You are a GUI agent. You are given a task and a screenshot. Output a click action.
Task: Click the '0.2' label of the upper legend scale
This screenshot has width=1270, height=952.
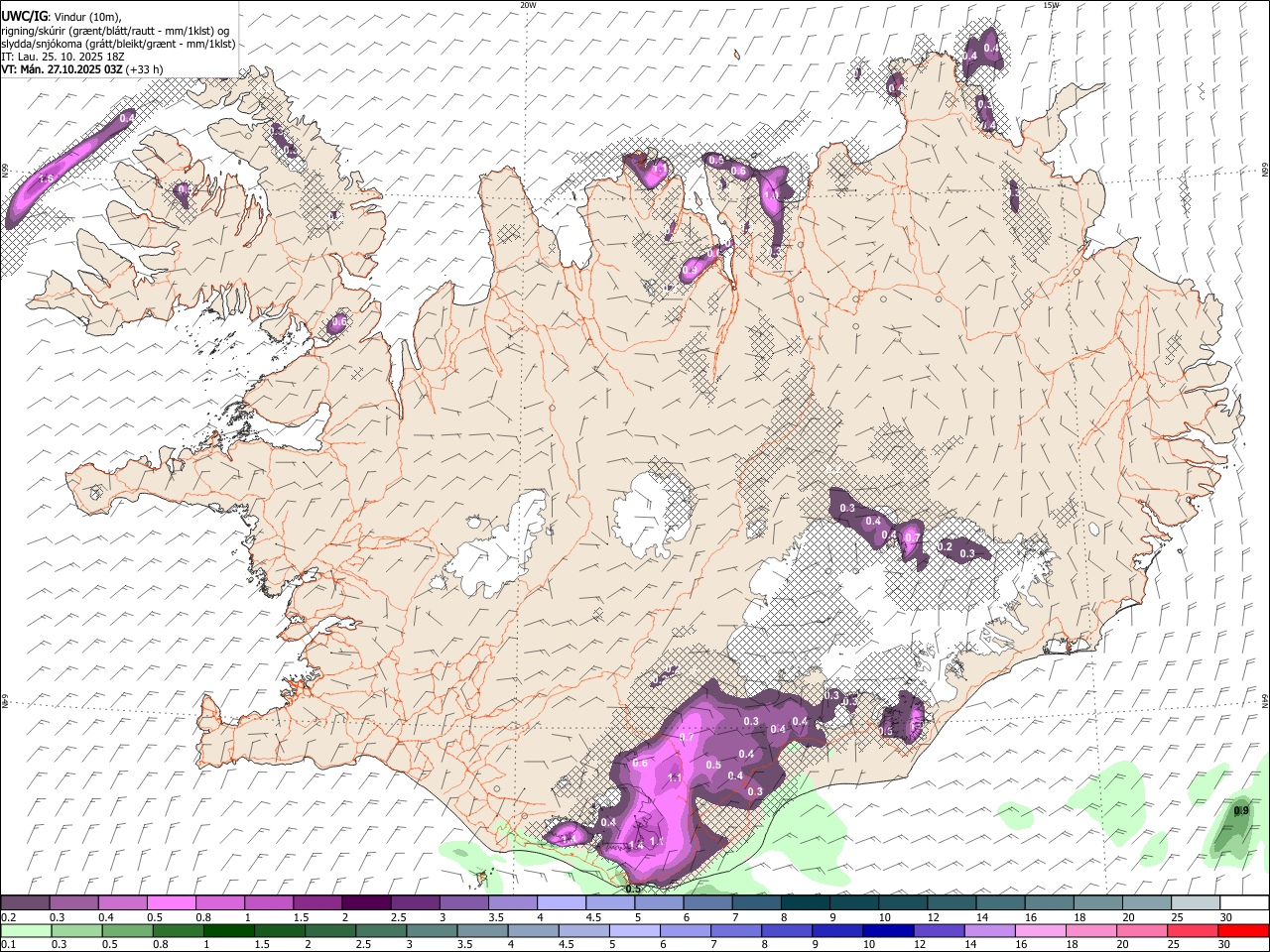(8, 917)
